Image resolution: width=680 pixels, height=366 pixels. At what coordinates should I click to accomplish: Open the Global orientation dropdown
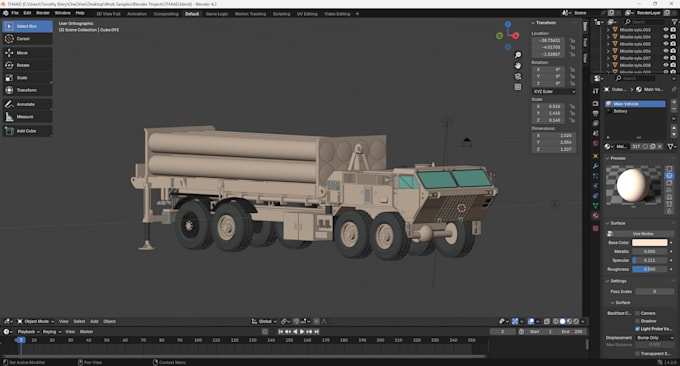[x=264, y=321]
